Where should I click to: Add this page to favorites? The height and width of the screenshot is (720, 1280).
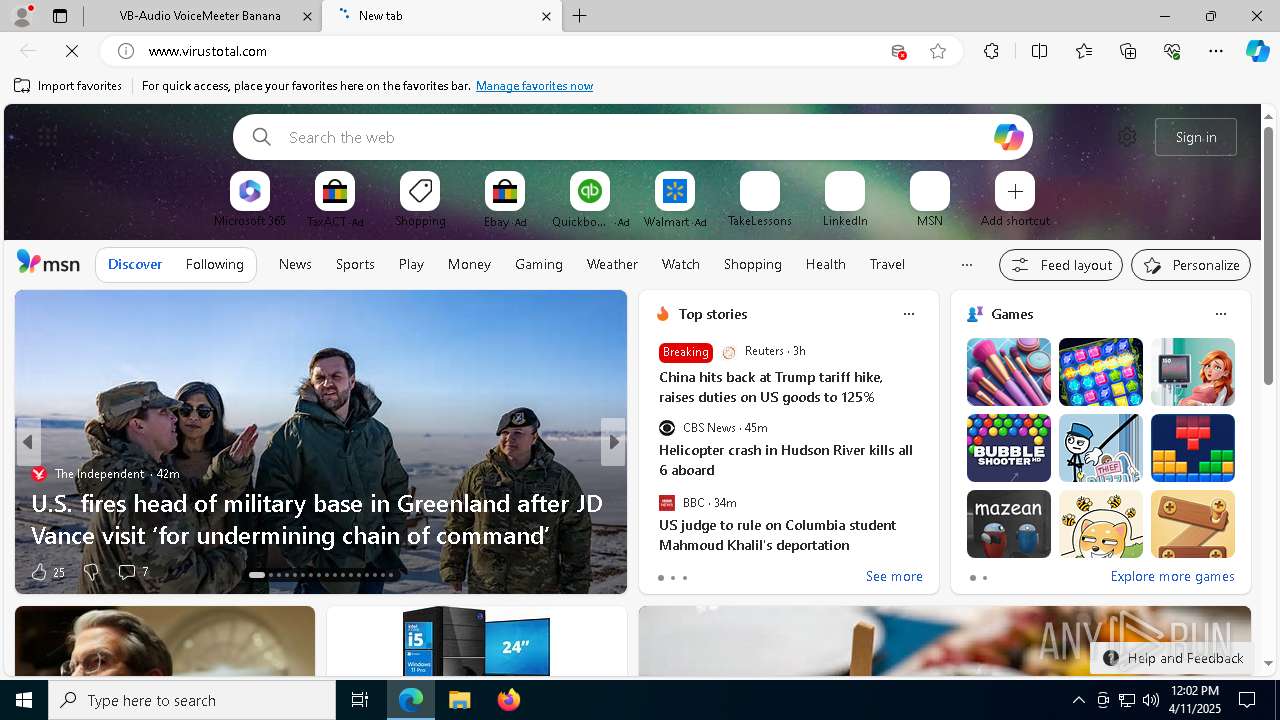point(938,51)
